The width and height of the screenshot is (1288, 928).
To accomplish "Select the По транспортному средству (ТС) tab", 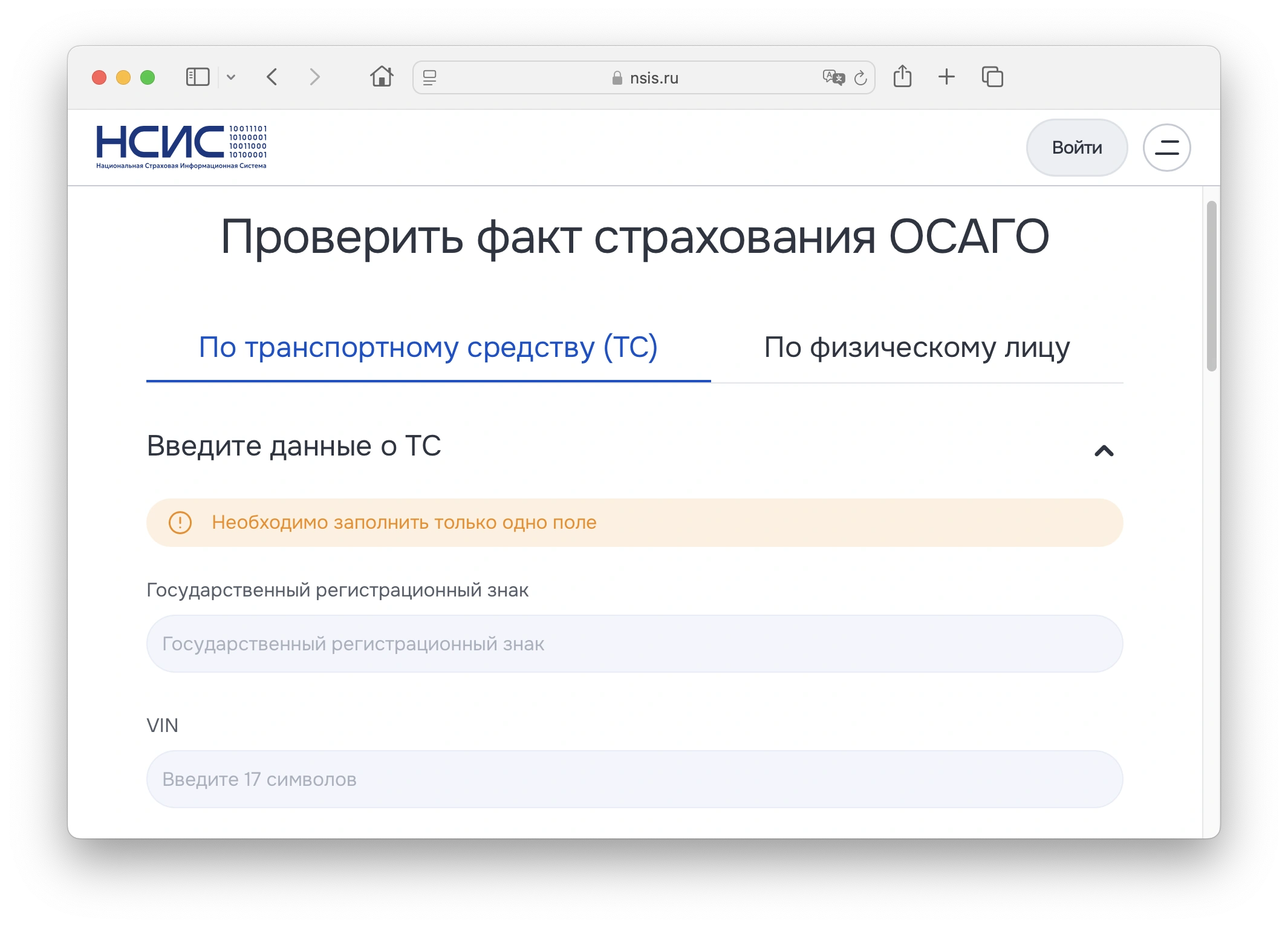I will (x=428, y=348).
